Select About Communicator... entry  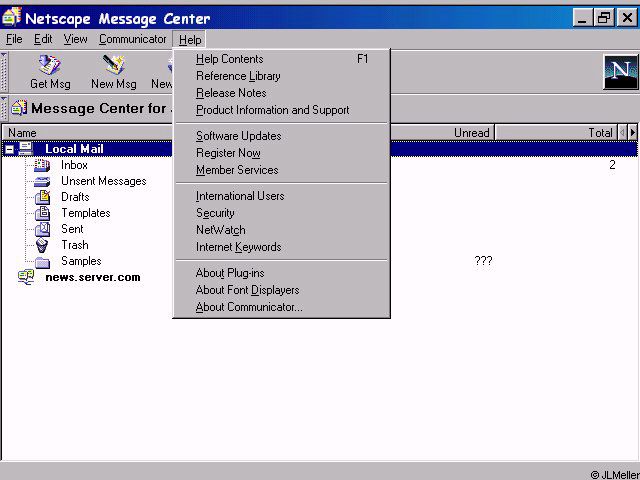click(x=281, y=307)
